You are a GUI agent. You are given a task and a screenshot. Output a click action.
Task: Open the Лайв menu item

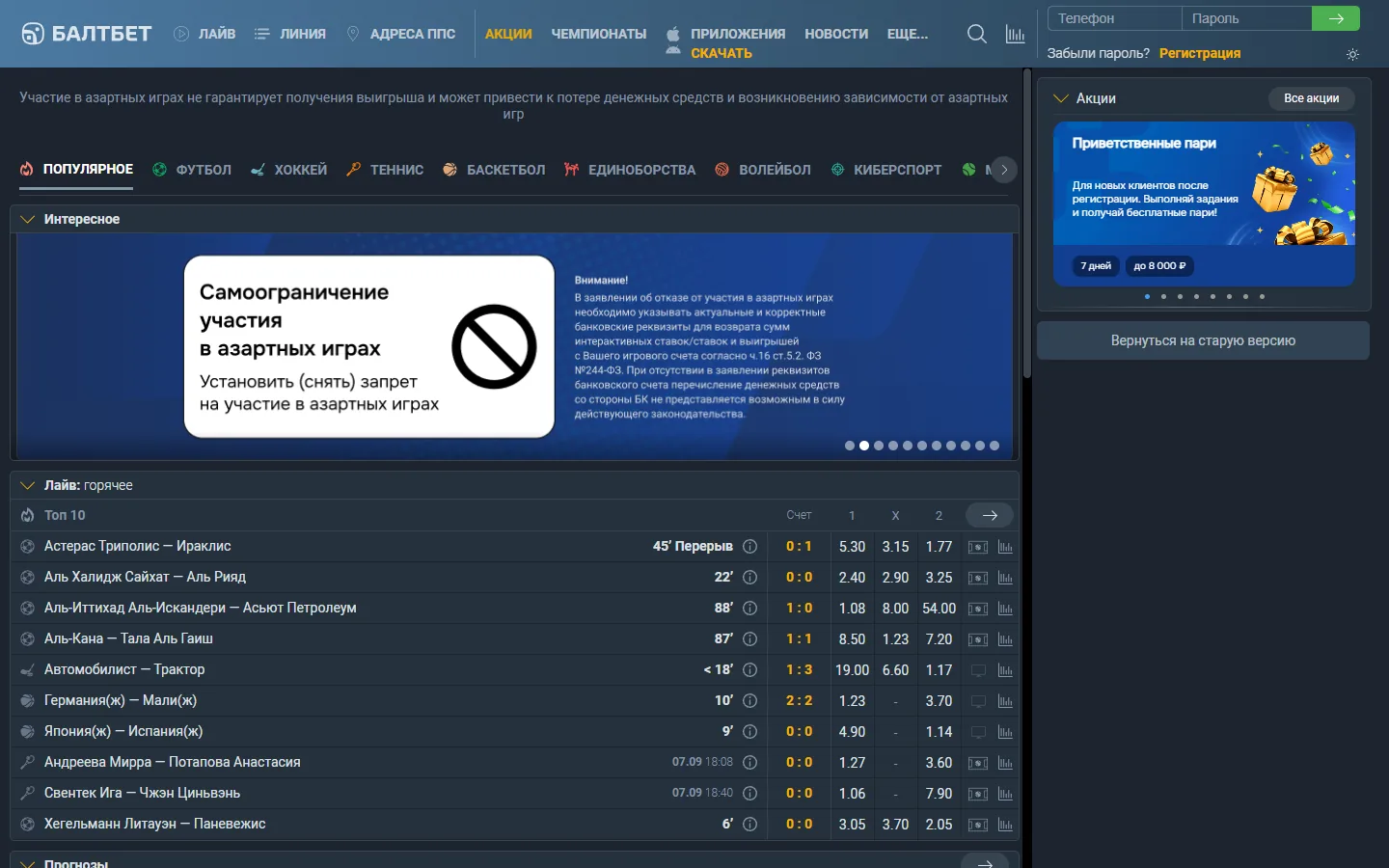point(204,34)
